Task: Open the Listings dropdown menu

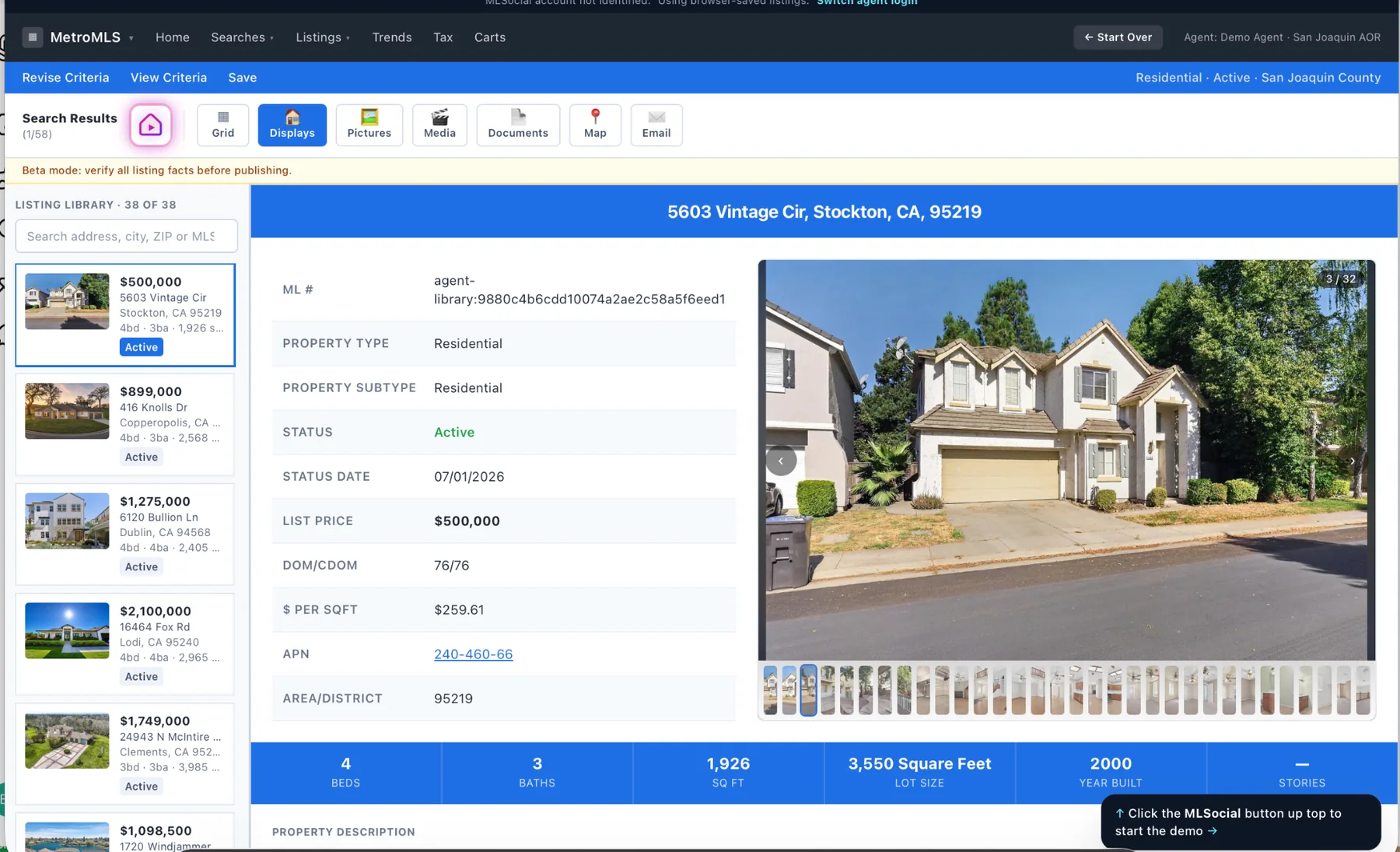Action: click(323, 37)
